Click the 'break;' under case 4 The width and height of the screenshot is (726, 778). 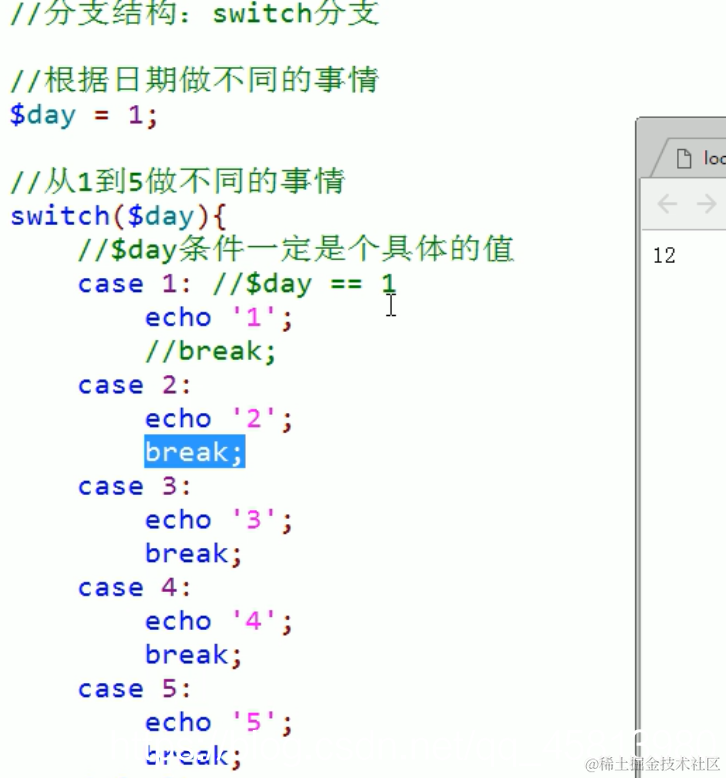(194, 655)
